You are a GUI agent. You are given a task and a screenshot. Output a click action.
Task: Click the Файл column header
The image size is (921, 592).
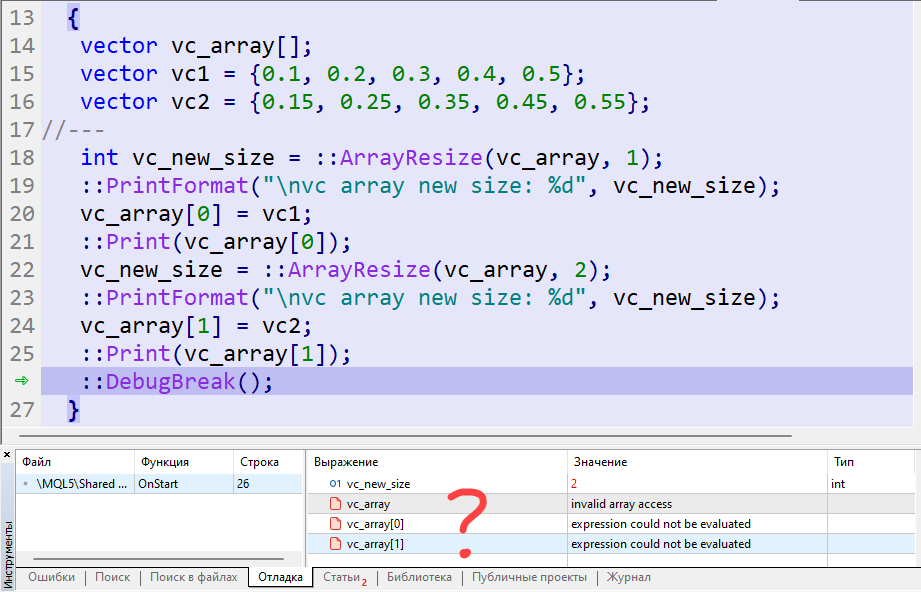(x=75, y=462)
